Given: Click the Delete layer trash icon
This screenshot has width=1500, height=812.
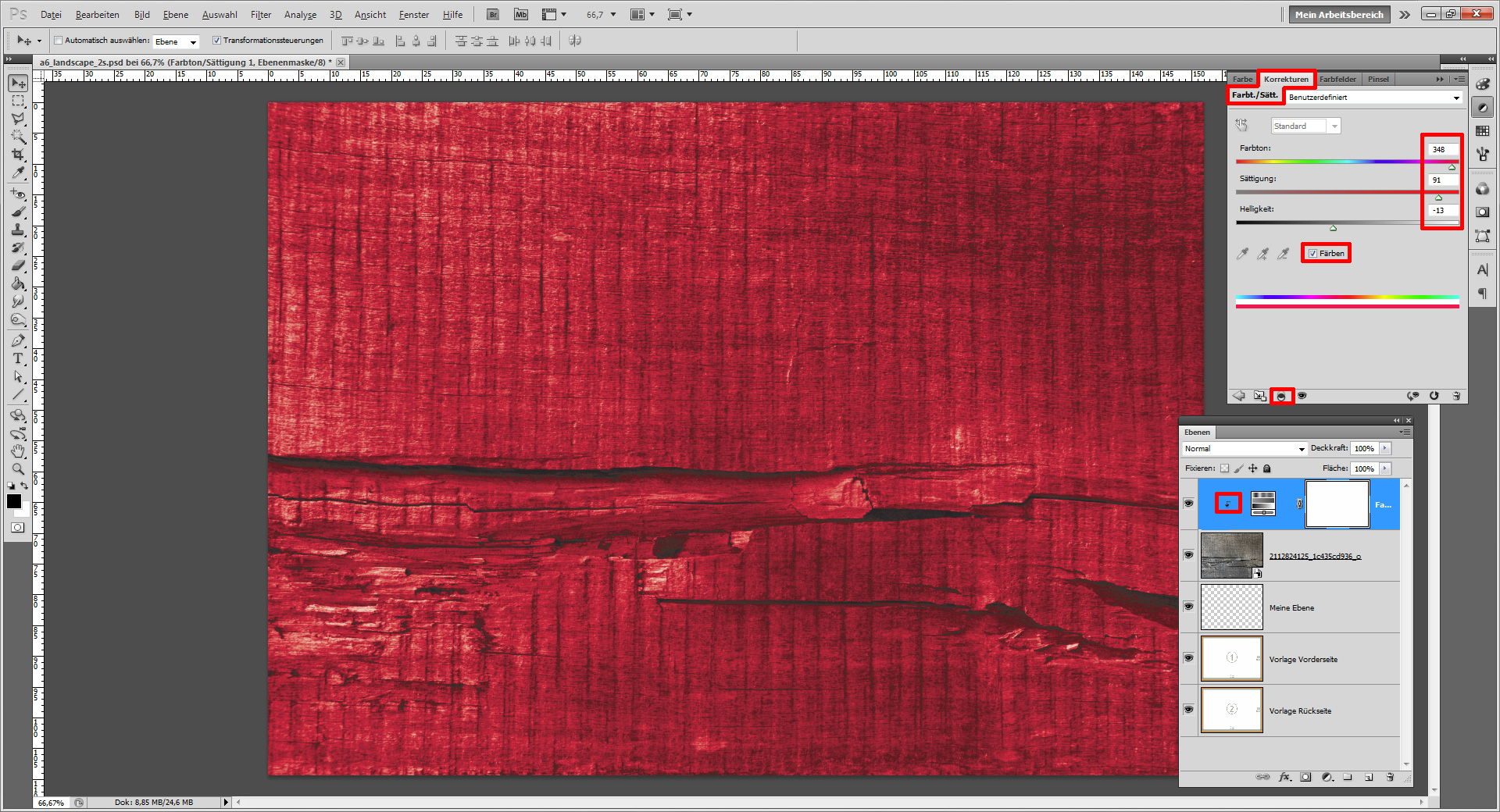Looking at the screenshot, I should [x=1390, y=777].
